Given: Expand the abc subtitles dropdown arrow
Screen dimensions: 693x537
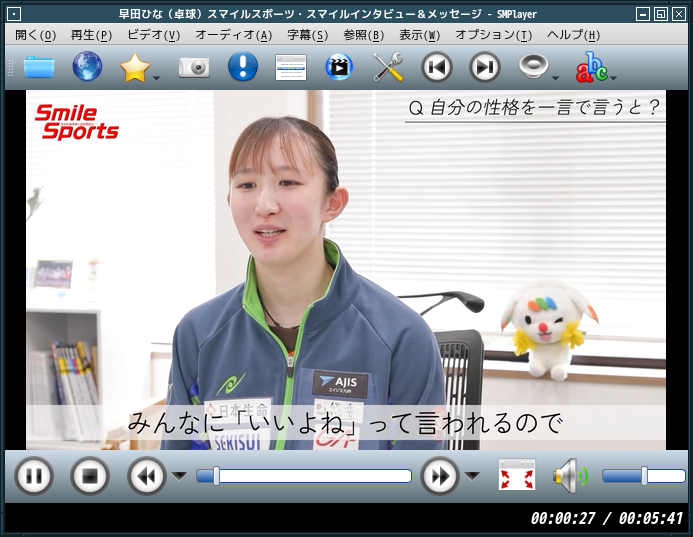Looking at the screenshot, I should pos(613,78).
